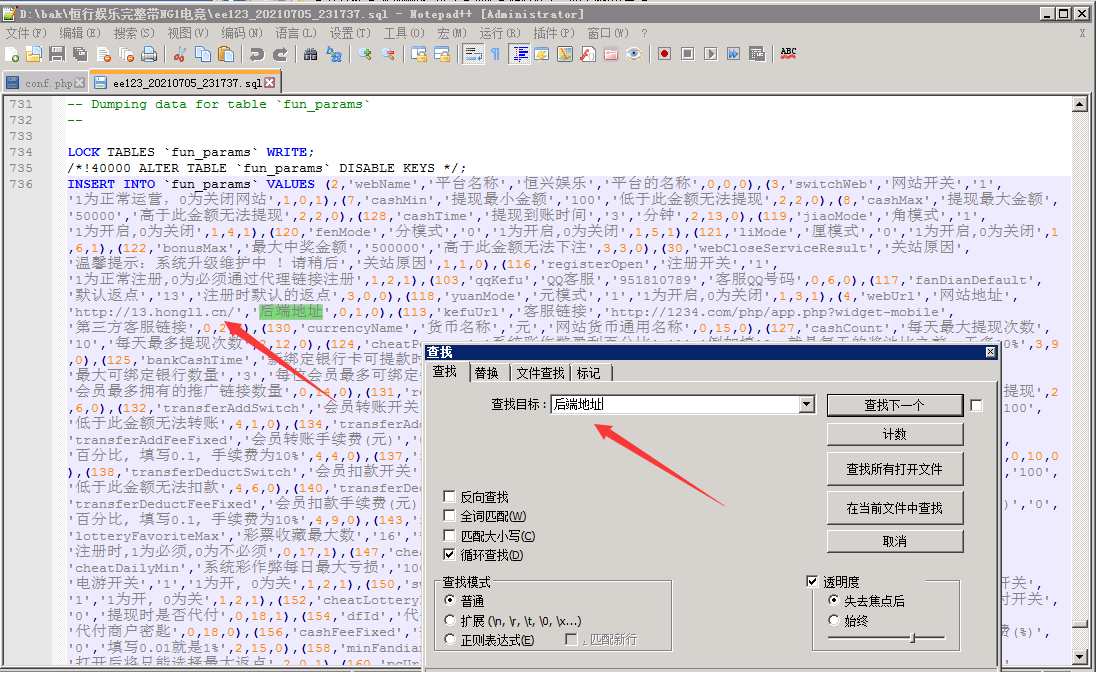Select the 失去焦点后 transparency radio

tap(833, 601)
